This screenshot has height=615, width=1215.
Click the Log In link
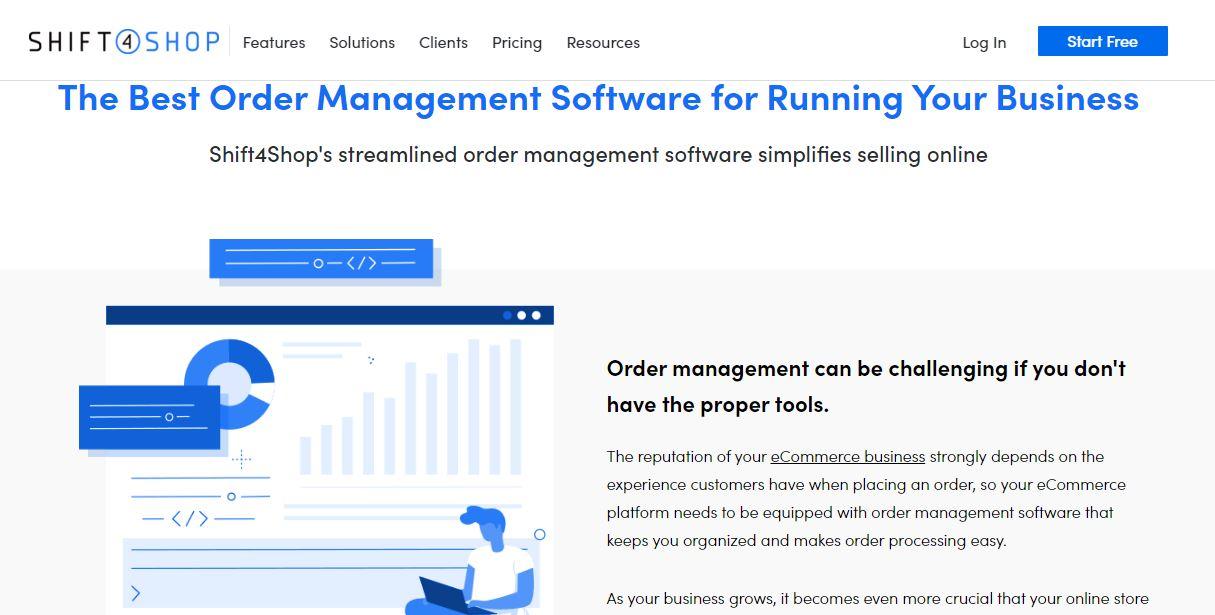tap(984, 42)
